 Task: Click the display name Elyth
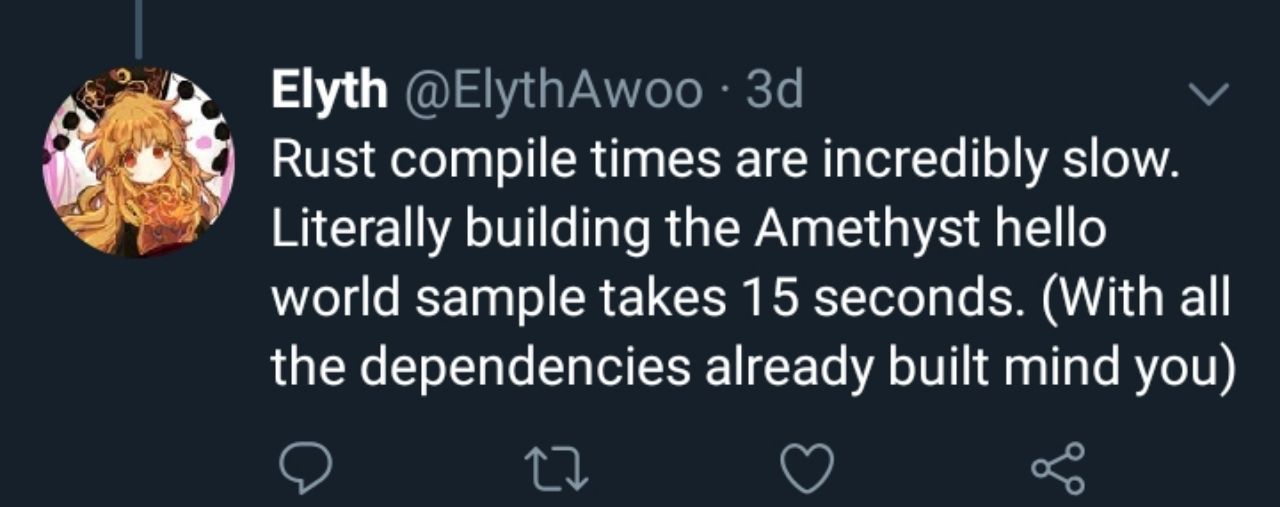point(329,93)
